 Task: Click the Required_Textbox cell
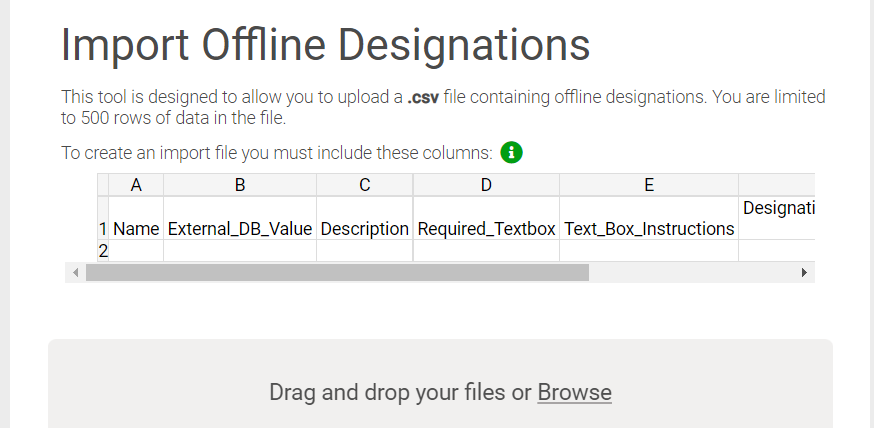click(486, 228)
